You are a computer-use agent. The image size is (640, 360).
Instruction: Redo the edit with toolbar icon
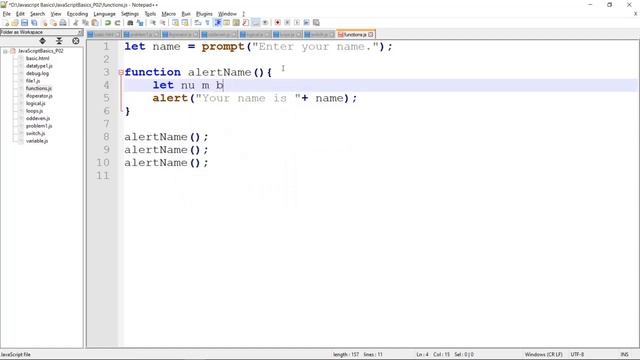(118, 23)
